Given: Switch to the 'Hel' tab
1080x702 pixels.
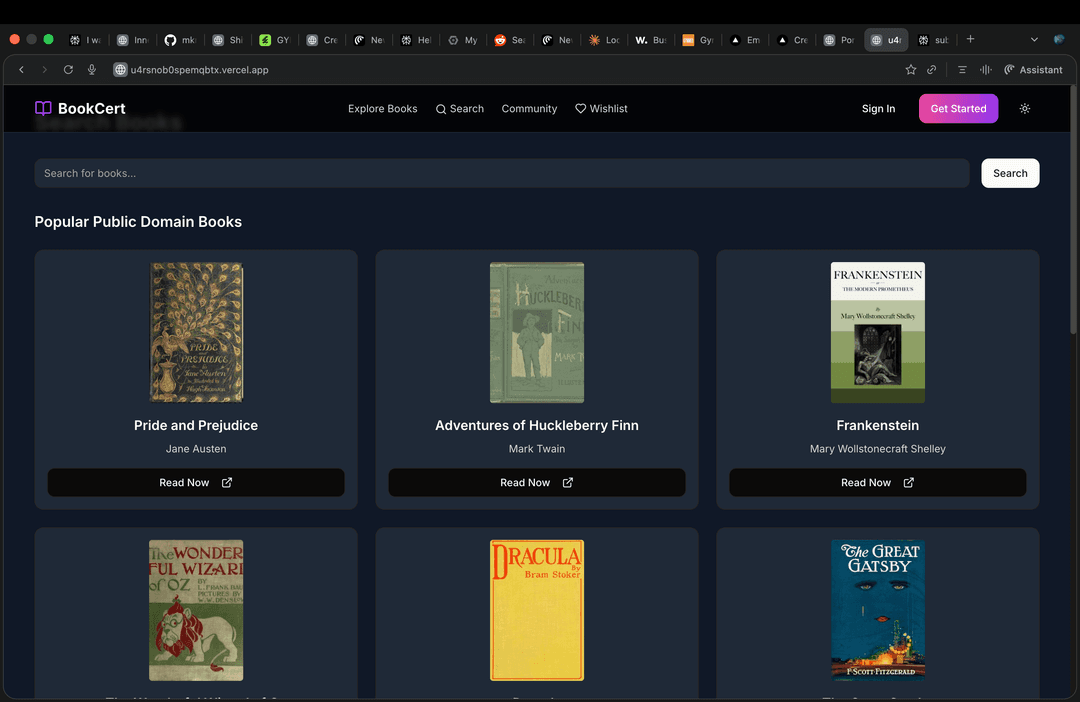Looking at the screenshot, I should coord(416,40).
